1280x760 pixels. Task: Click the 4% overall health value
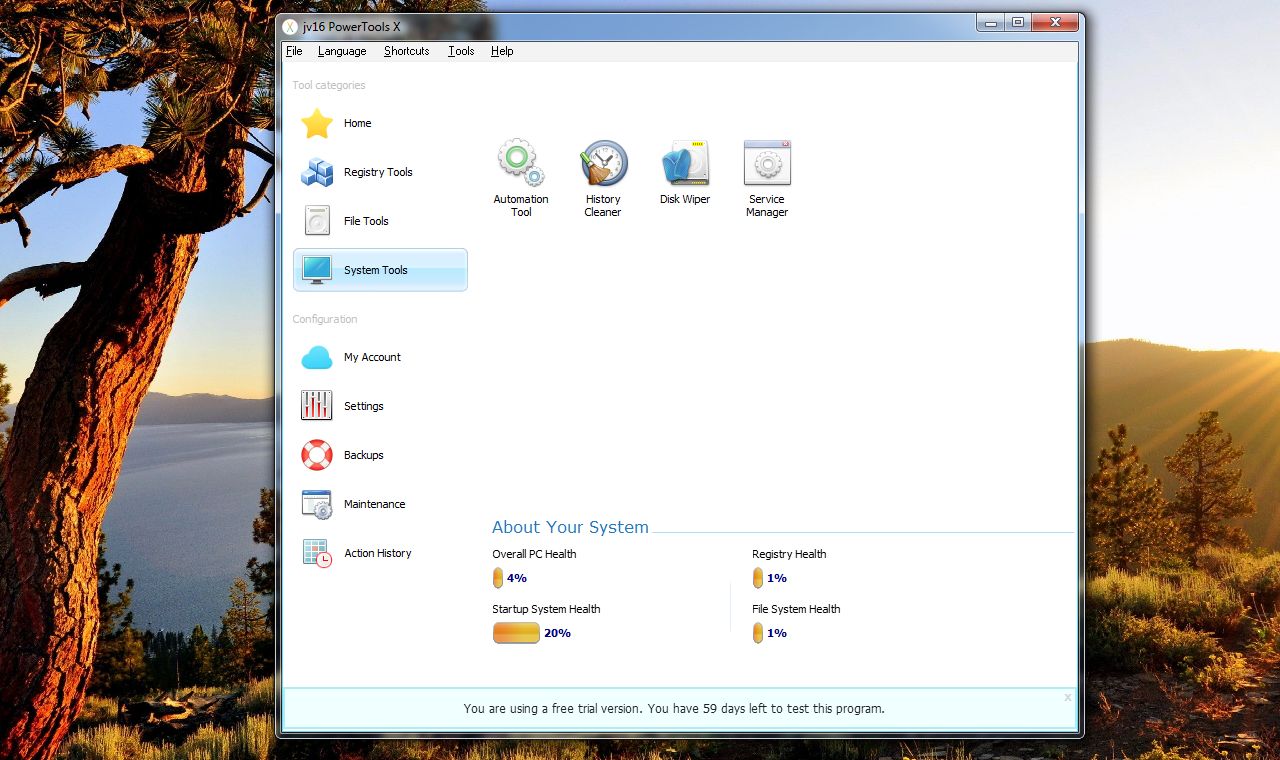(x=517, y=578)
